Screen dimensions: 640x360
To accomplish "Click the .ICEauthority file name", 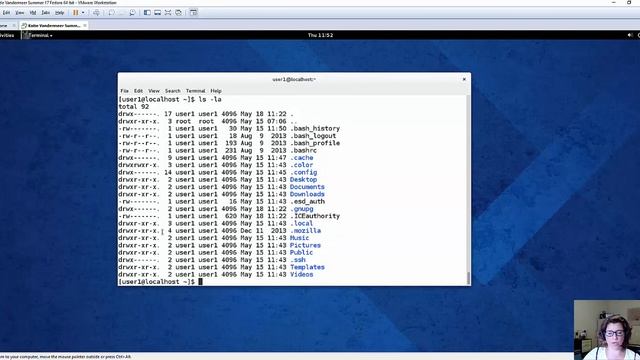I will pos(315,216).
